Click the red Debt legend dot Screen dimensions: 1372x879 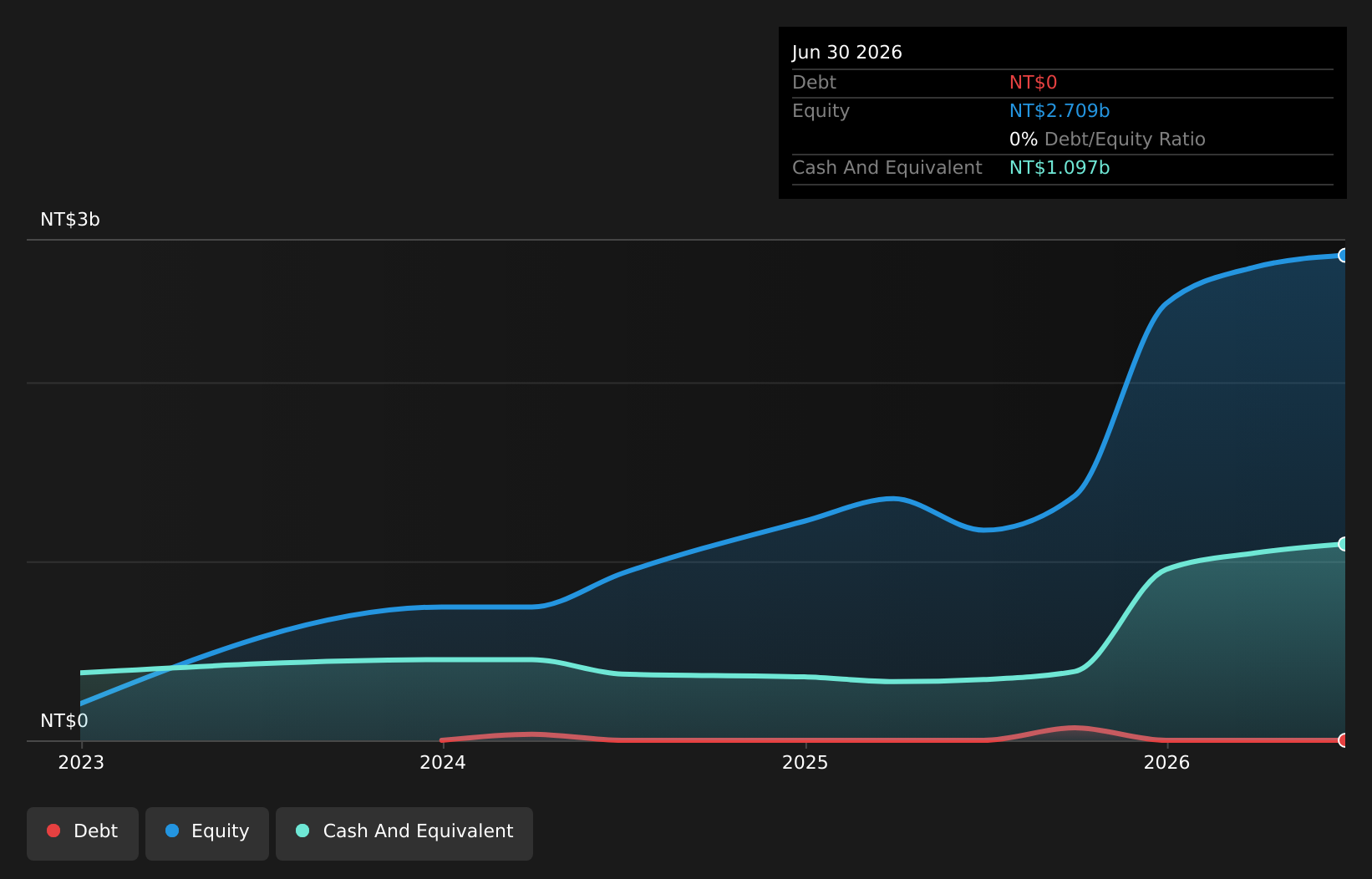(53, 831)
